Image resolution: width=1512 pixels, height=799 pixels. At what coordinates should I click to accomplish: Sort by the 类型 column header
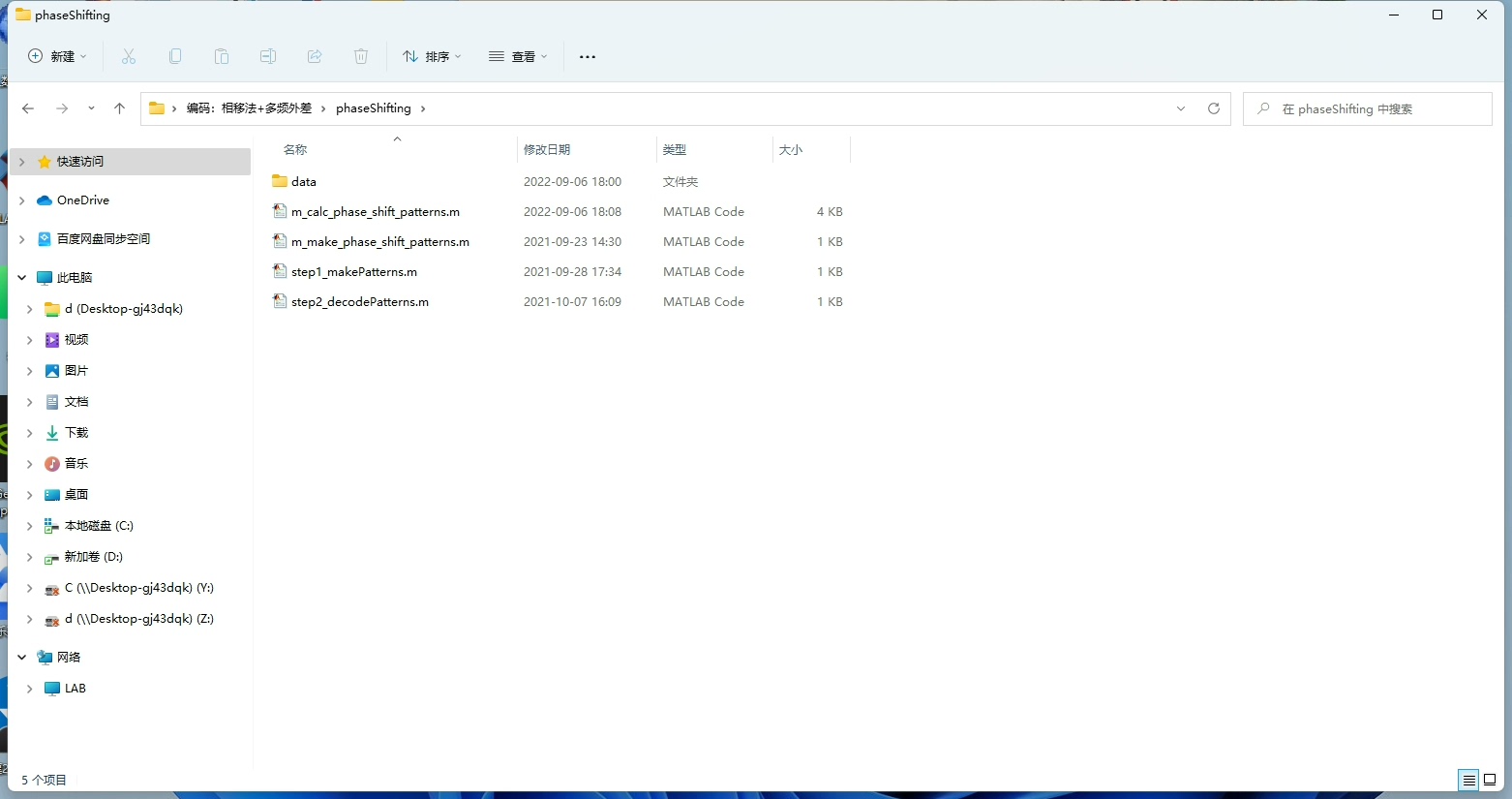tap(675, 149)
